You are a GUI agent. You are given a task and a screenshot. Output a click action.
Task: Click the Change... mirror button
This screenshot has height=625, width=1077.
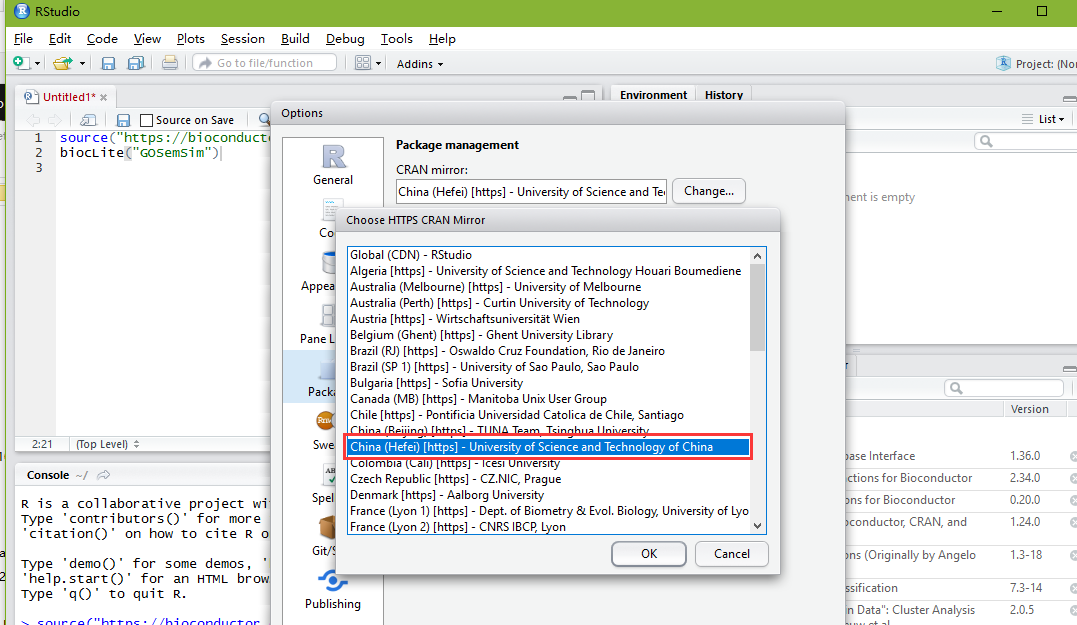[709, 191]
